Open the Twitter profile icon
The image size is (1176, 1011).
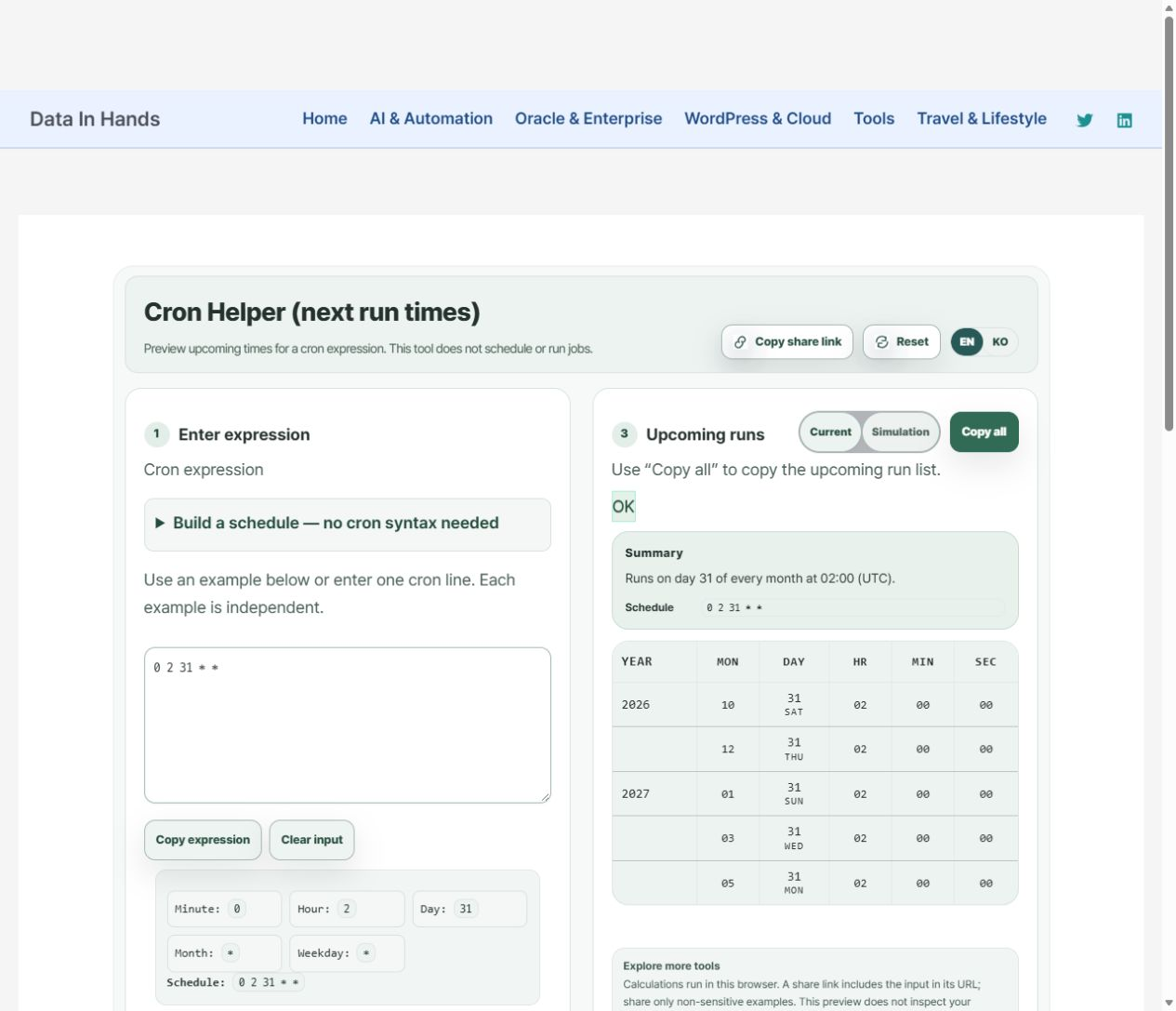coord(1084,120)
